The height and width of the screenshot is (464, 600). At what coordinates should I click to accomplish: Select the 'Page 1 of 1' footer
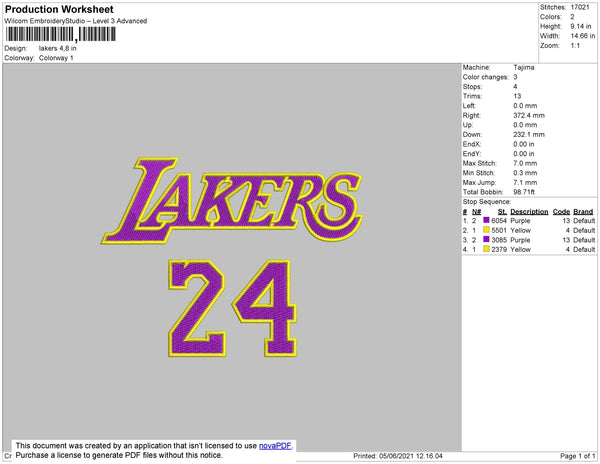(x=578, y=456)
